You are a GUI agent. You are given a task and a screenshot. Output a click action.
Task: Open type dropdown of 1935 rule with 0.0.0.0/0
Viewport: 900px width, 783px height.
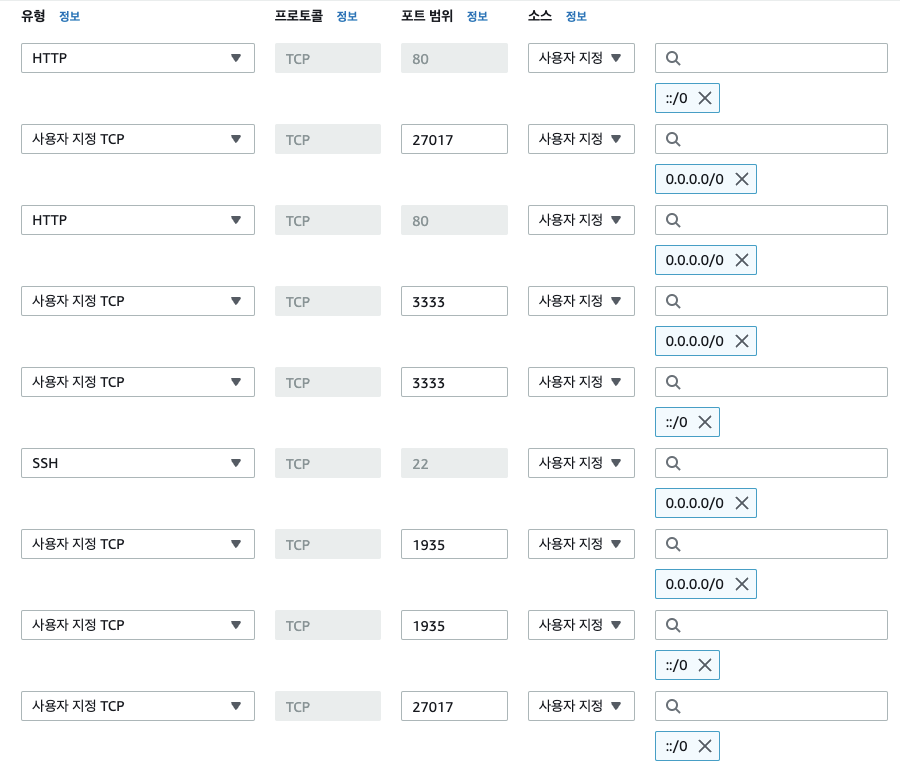coord(138,544)
